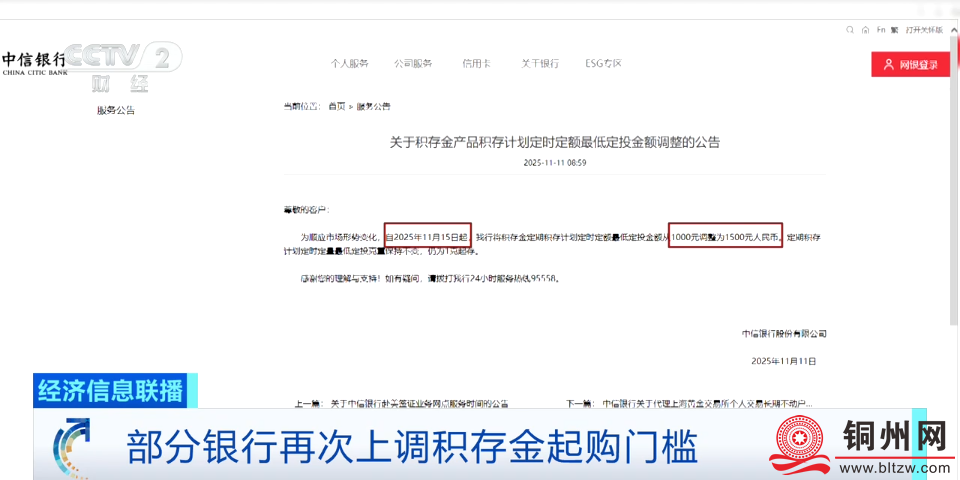Switch site language to En
Image resolution: width=960 pixels, height=480 pixels.
click(881, 29)
